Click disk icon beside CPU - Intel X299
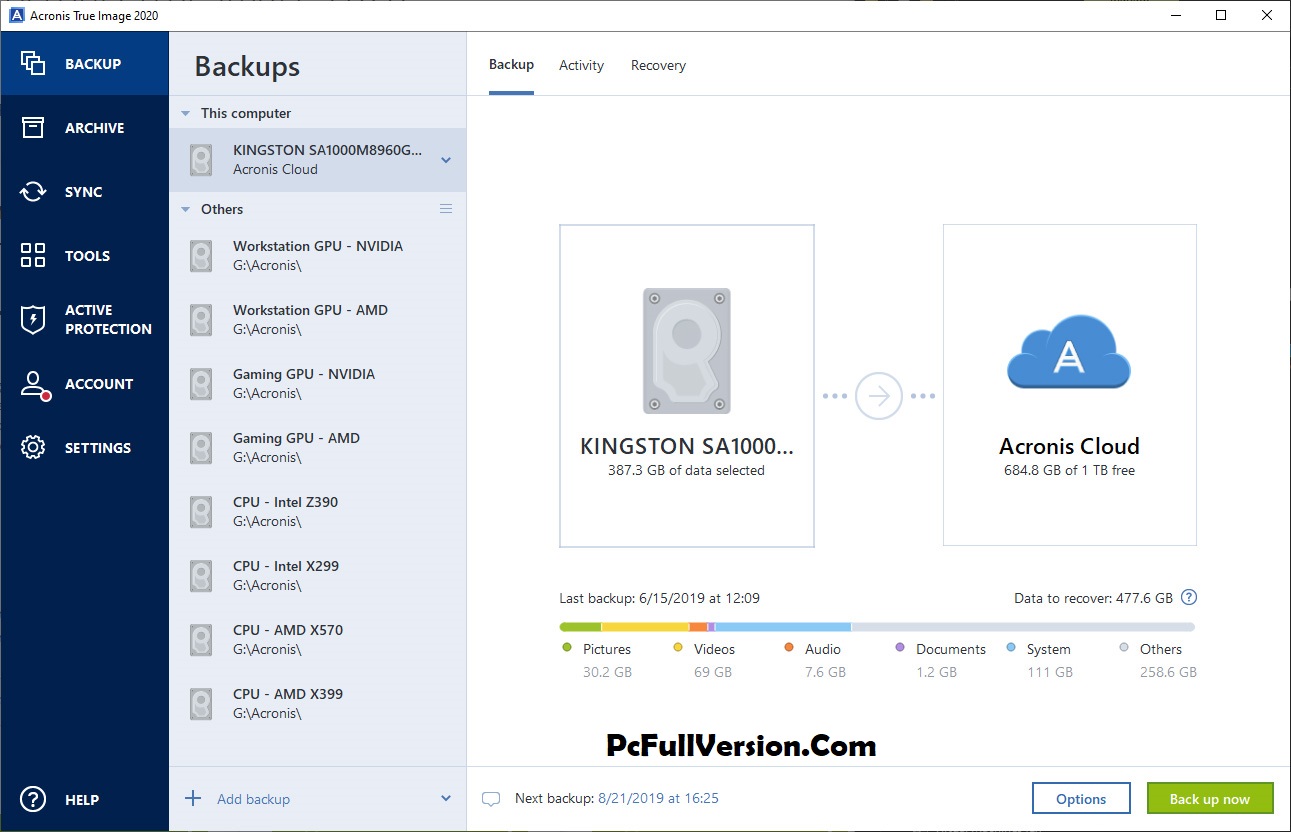Image resolution: width=1291 pixels, height=832 pixels. click(x=201, y=576)
